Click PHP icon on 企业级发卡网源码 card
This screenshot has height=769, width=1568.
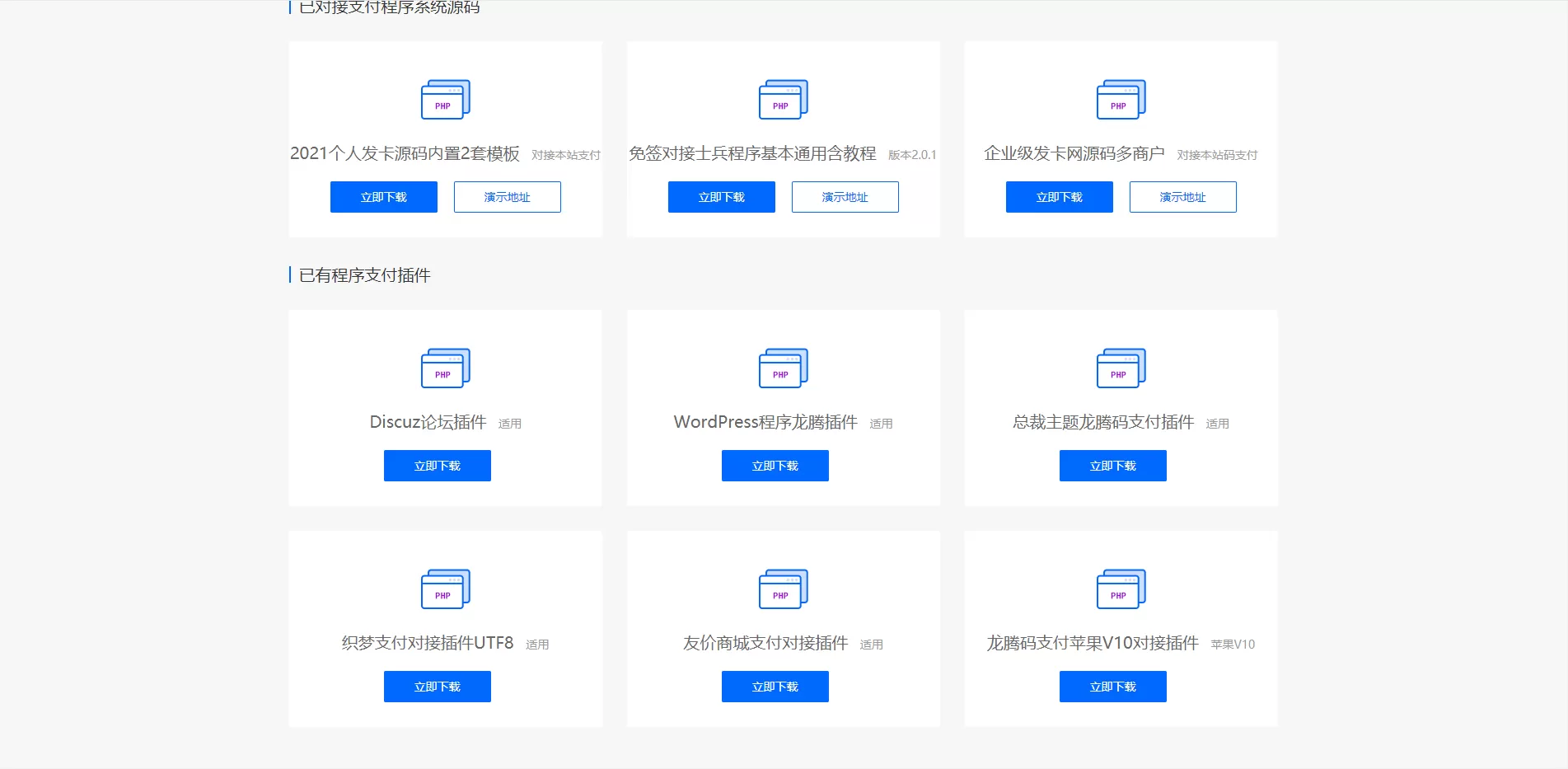[x=1121, y=100]
